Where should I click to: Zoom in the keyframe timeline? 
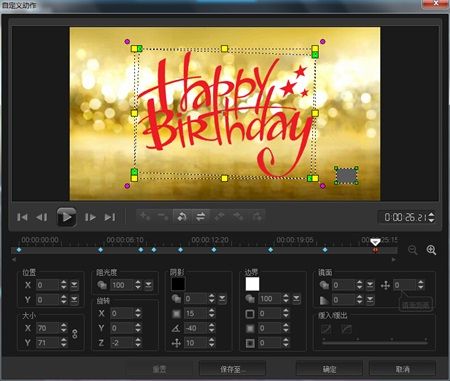[x=431, y=250]
